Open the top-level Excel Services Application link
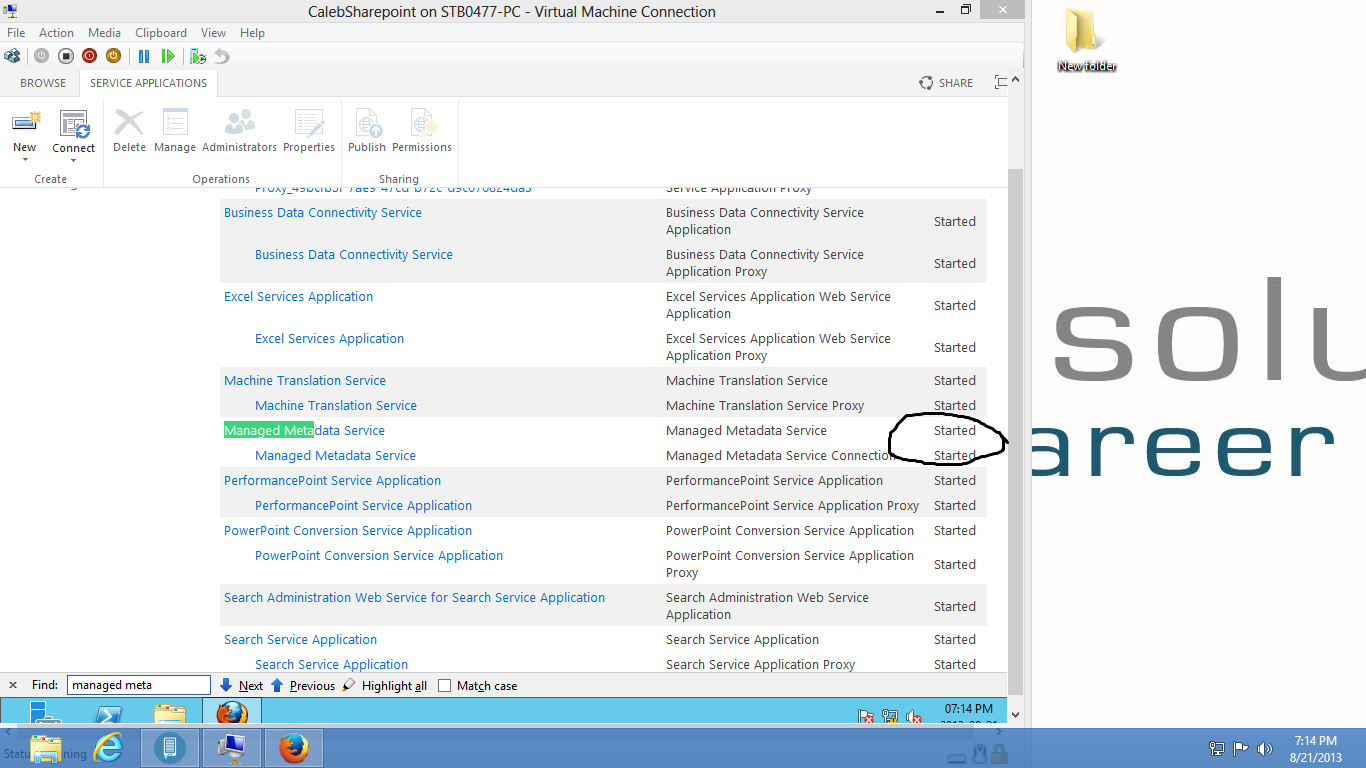1366x768 pixels. coord(298,297)
